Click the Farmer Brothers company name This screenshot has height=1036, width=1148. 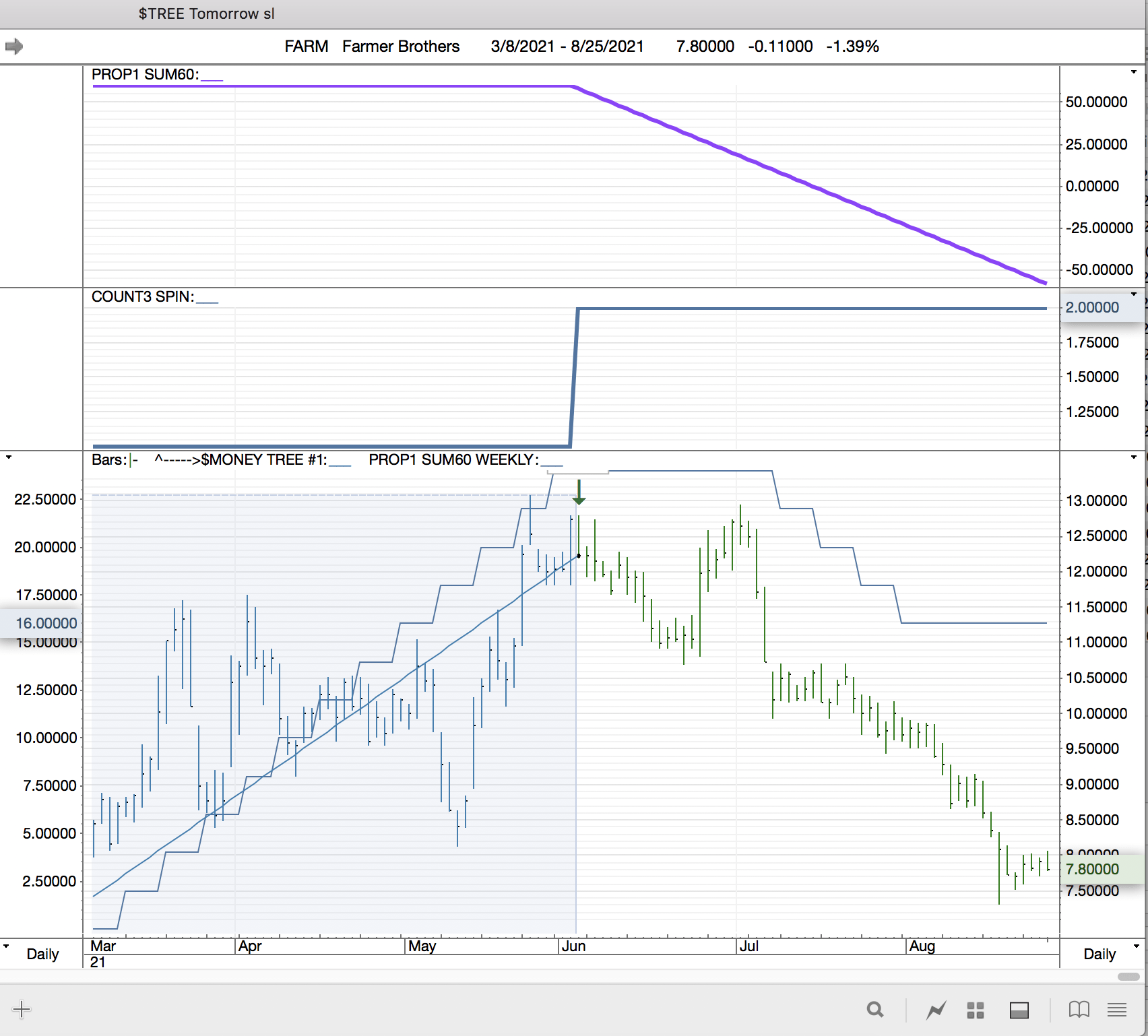(x=401, y=46)
